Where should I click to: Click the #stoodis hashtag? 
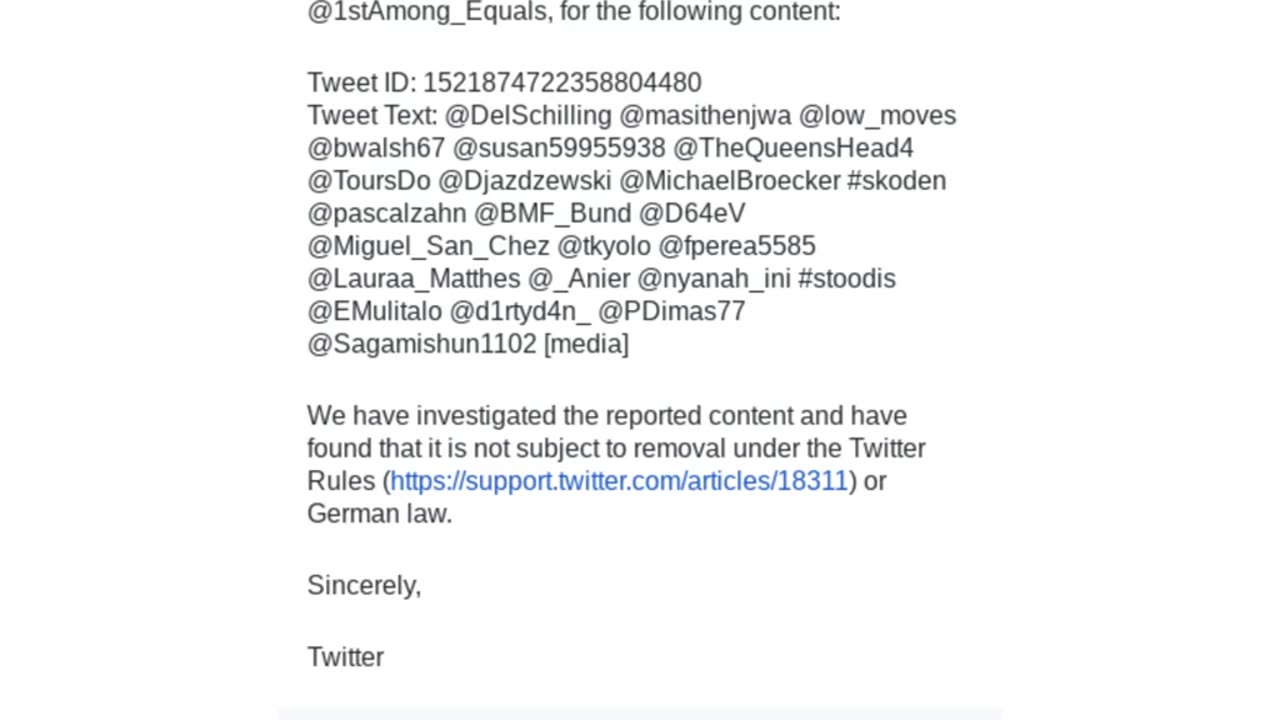point(846,279)
